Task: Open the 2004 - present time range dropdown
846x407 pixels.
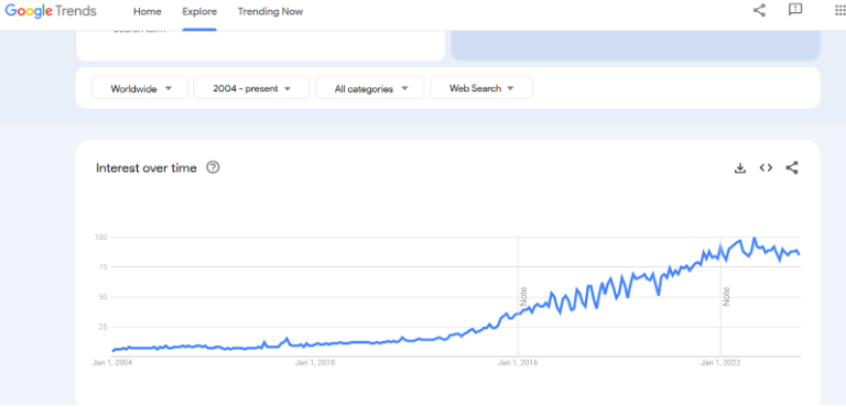Action: click(251, 88)
